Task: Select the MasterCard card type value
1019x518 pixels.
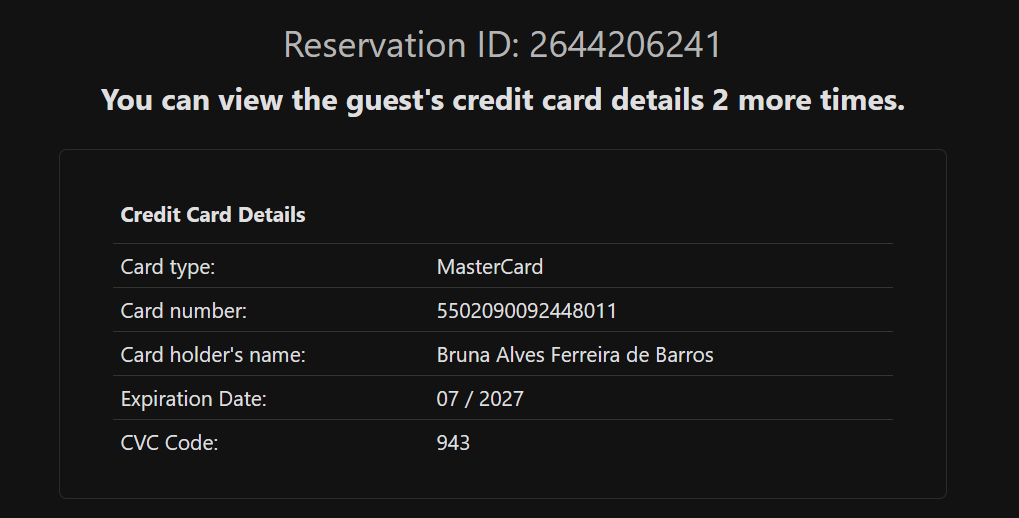Action: 490,267
